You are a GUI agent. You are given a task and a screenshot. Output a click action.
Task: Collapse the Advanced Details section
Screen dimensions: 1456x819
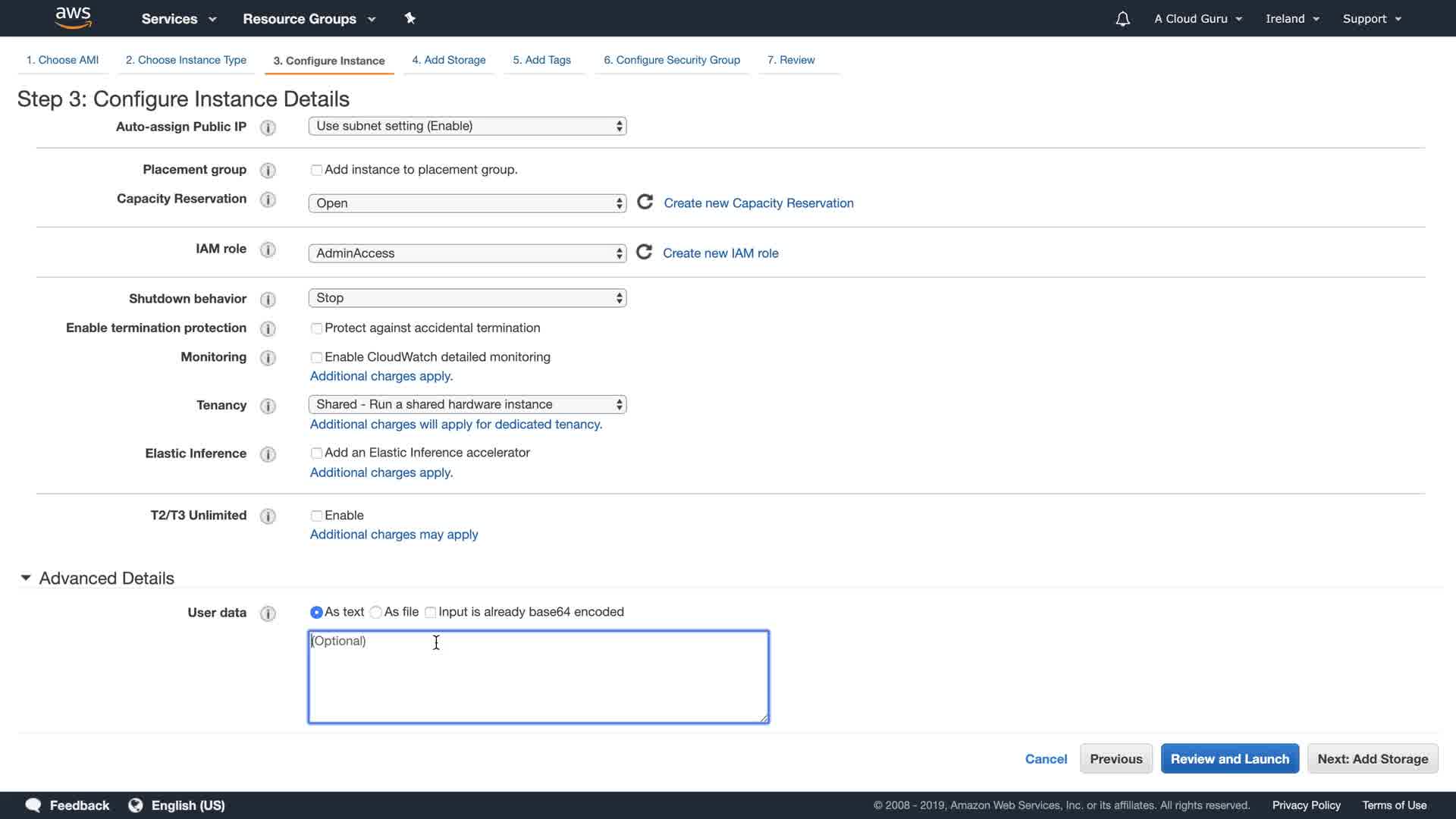coord(26,578)
